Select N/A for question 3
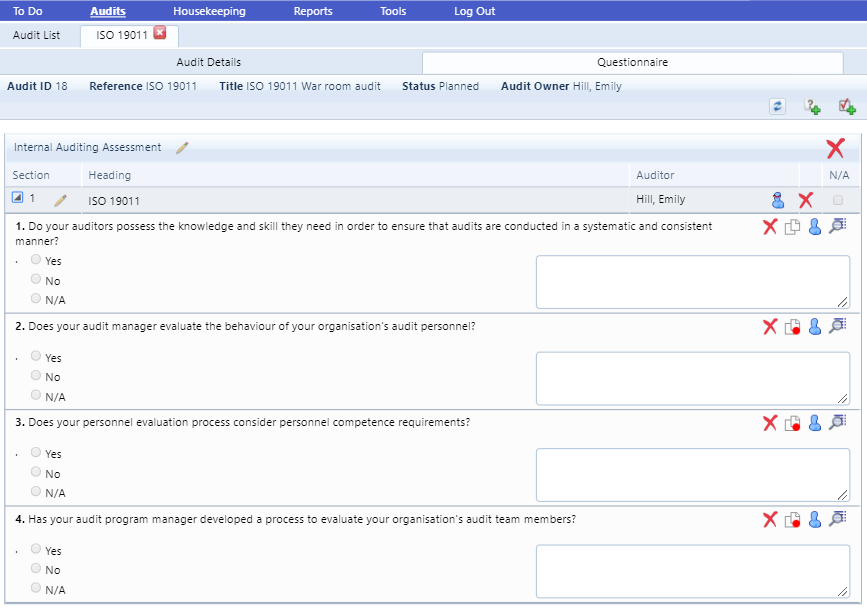 pyautogui.click(x=36, y=491)
